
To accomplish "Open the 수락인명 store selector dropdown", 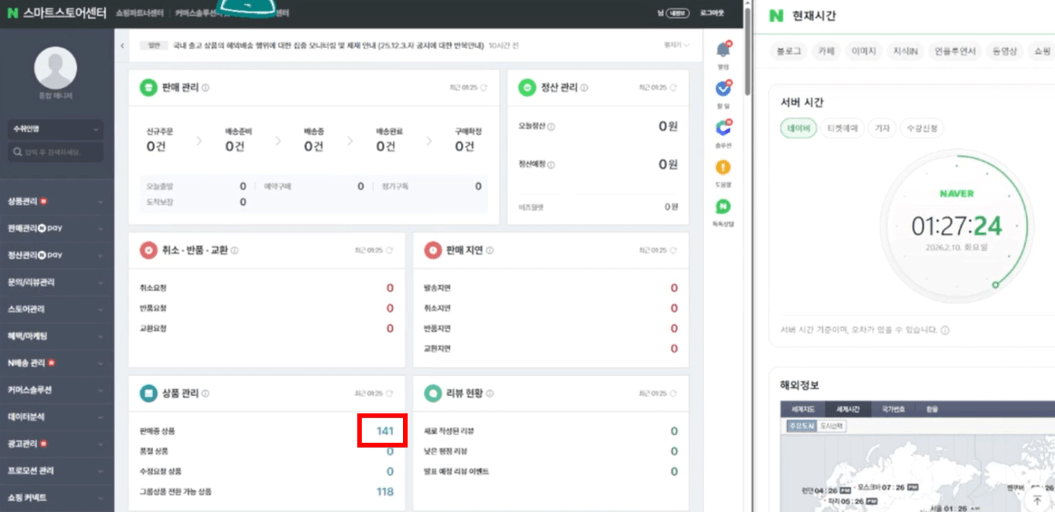I will pyautogui.click(x=56, y=129).
